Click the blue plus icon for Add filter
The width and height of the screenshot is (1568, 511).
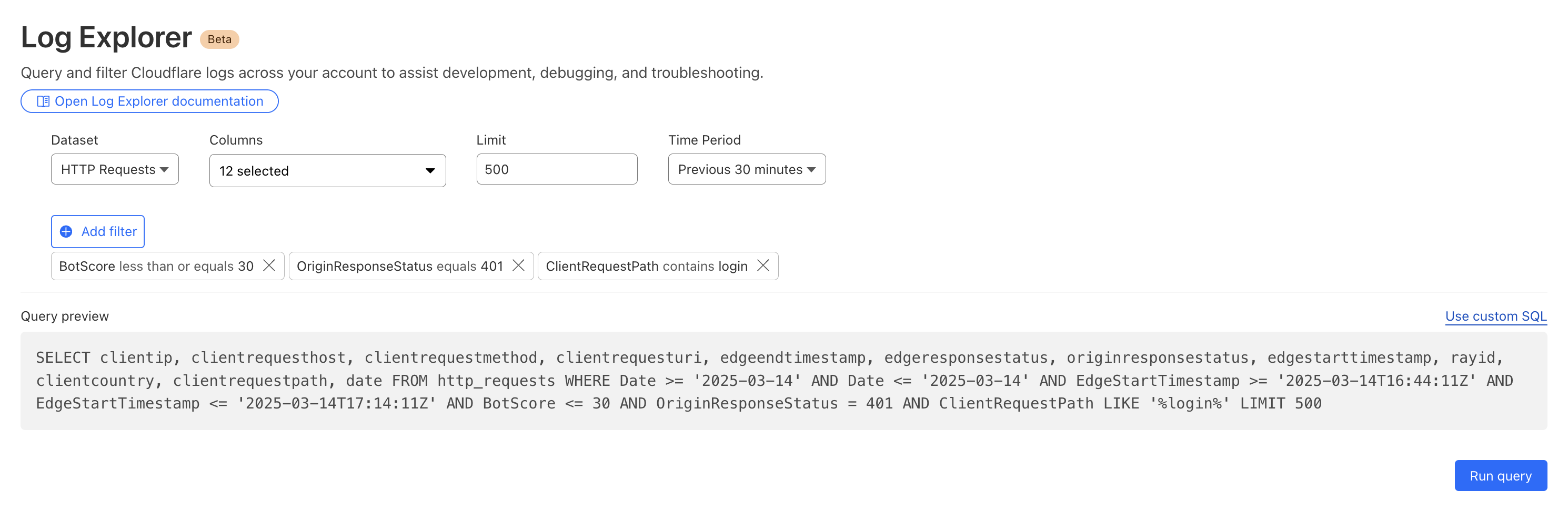pos(66,231)
